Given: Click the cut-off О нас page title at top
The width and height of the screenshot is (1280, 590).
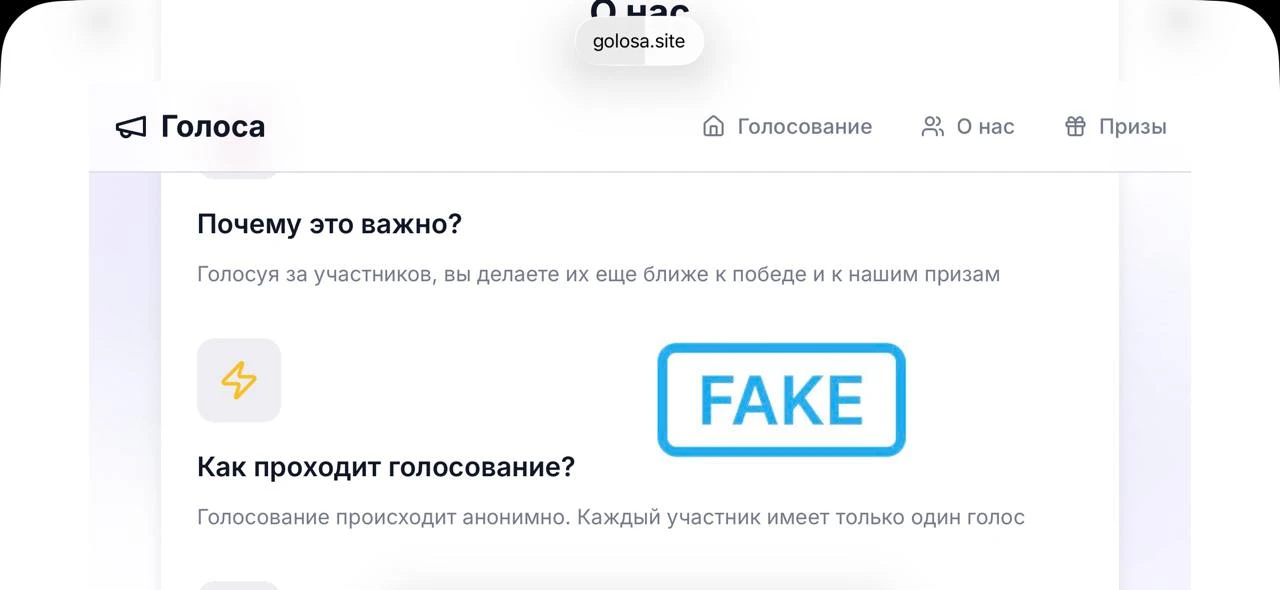Looking at the screenshot, I should (x=640, y=10).
